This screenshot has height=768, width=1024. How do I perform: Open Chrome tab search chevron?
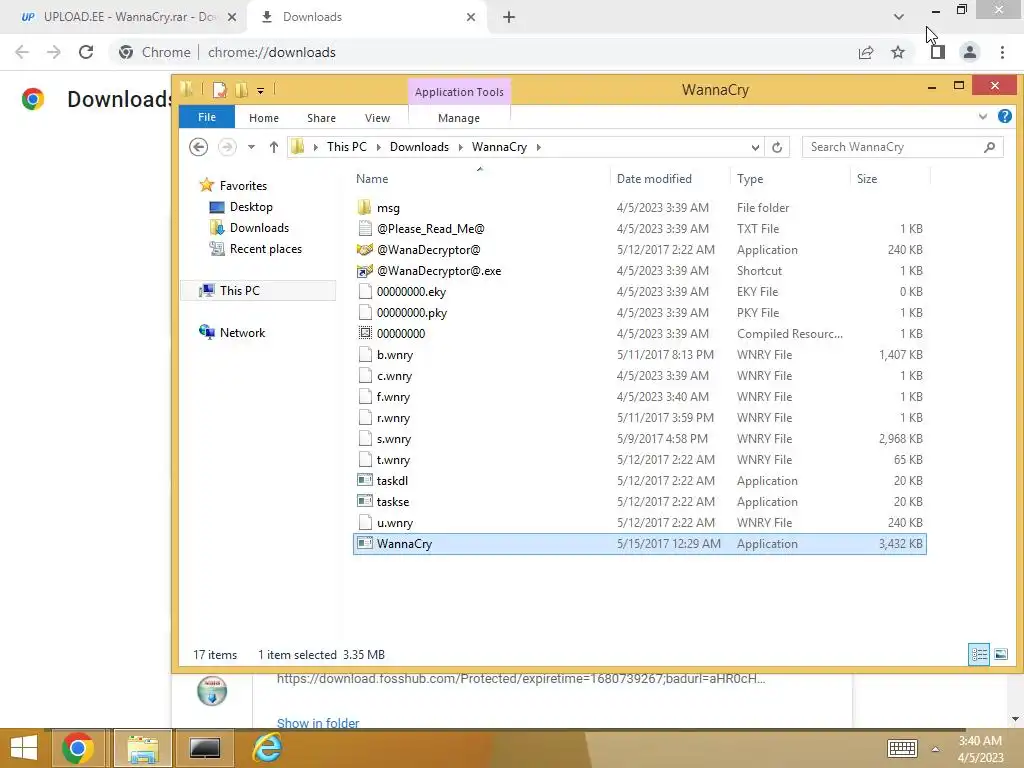(899, 17)
